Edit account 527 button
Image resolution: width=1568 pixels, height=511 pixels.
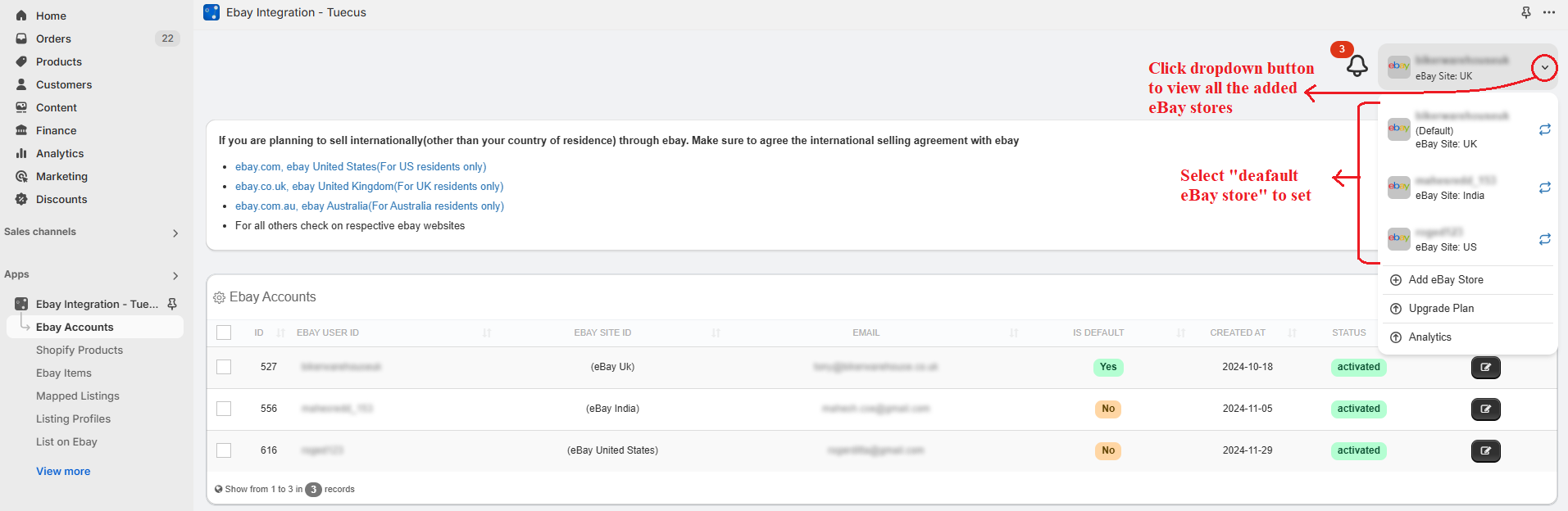[x=1485, y=368]
